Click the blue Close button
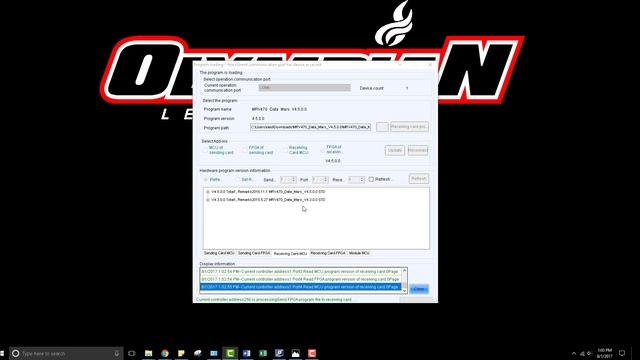Image resolution: width=640 pixels, height=360 pixels. (419, 289)
